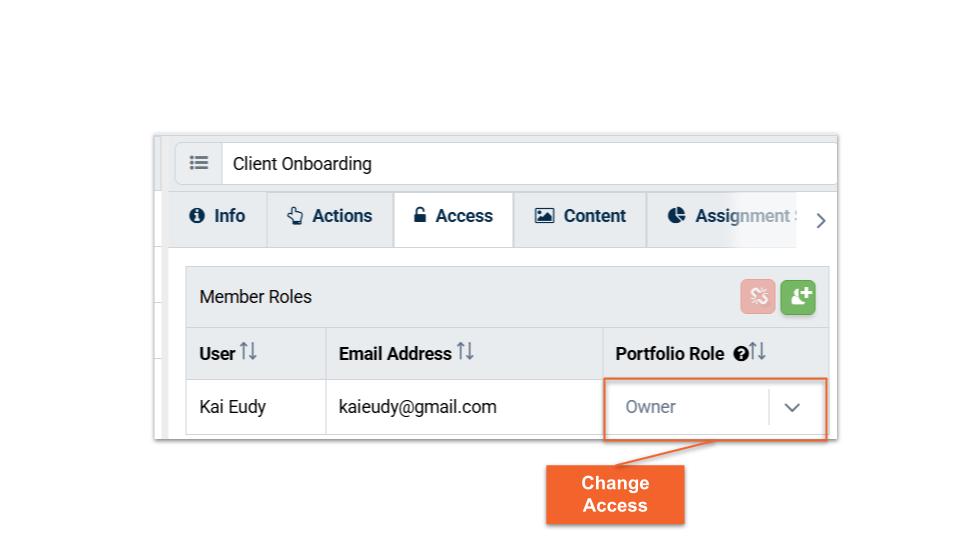This screenshot has height=540, width=960.
Task: Sort by Email Address column arrows
Action: [465, 352]
